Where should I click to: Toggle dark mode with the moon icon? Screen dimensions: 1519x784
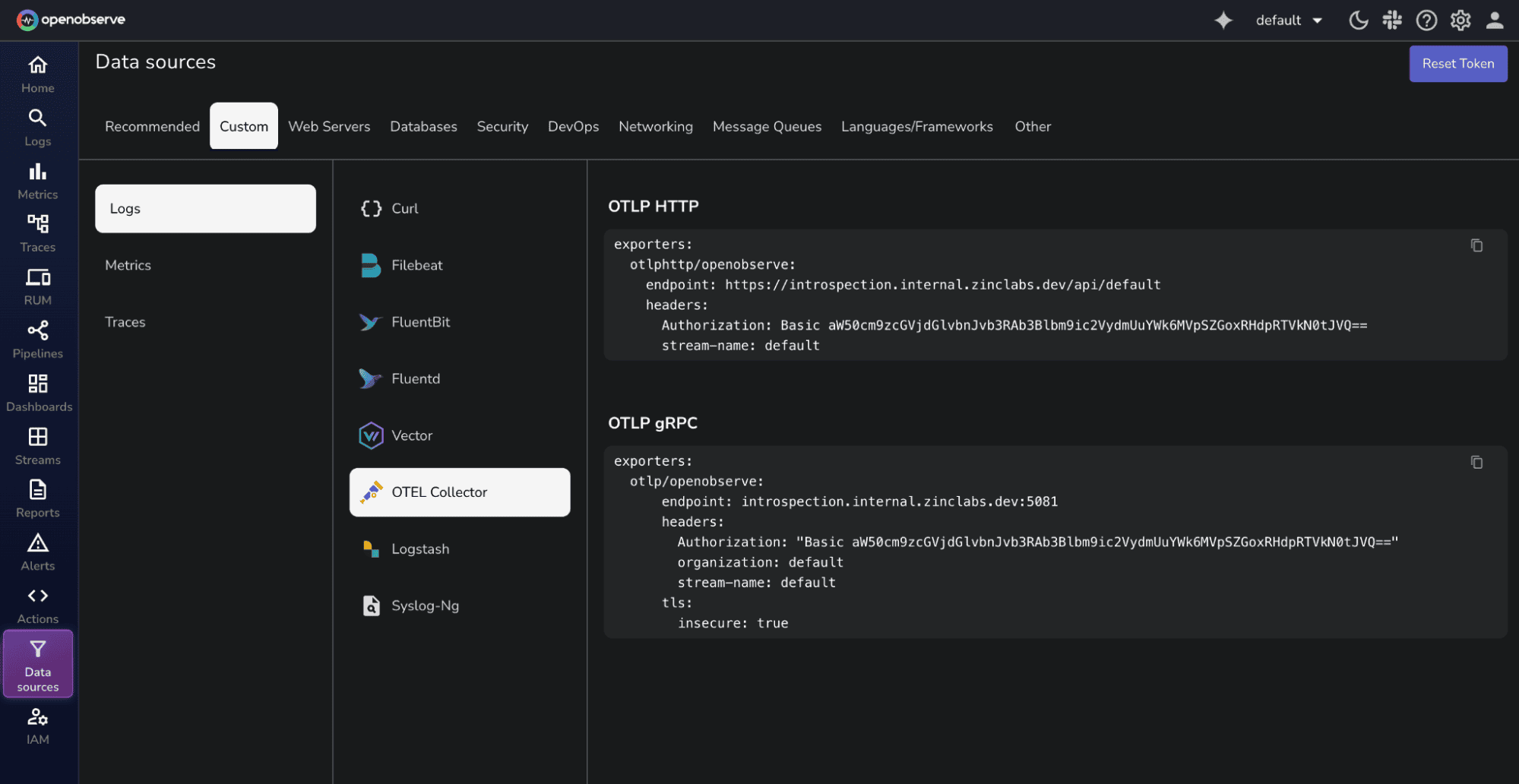[1359, 20]
